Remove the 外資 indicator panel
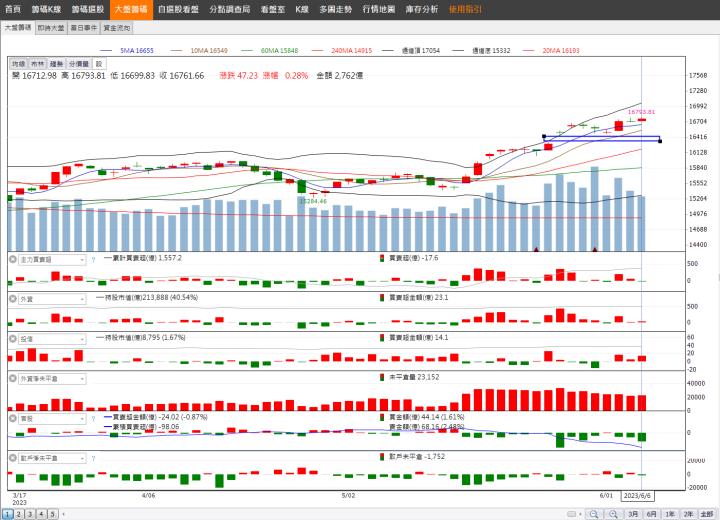 [13, 298]
